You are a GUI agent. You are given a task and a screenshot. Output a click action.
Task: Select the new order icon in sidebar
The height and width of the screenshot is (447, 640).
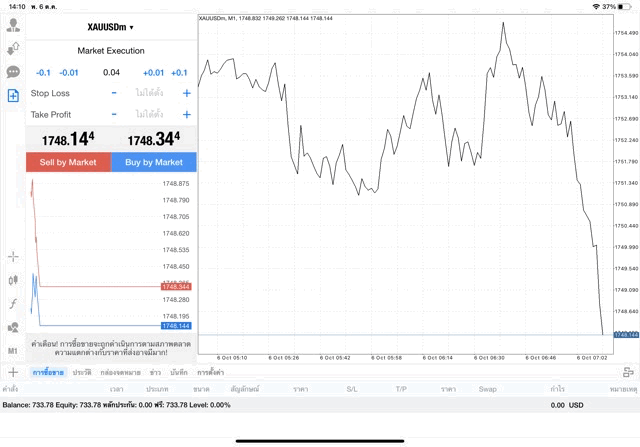click(x=13, y=96)
